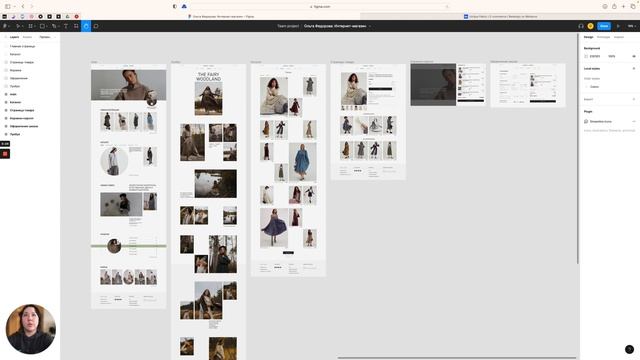The image size is (640, 360).
Task: Open the Resources tool
Action: click(x=76, y=26)
